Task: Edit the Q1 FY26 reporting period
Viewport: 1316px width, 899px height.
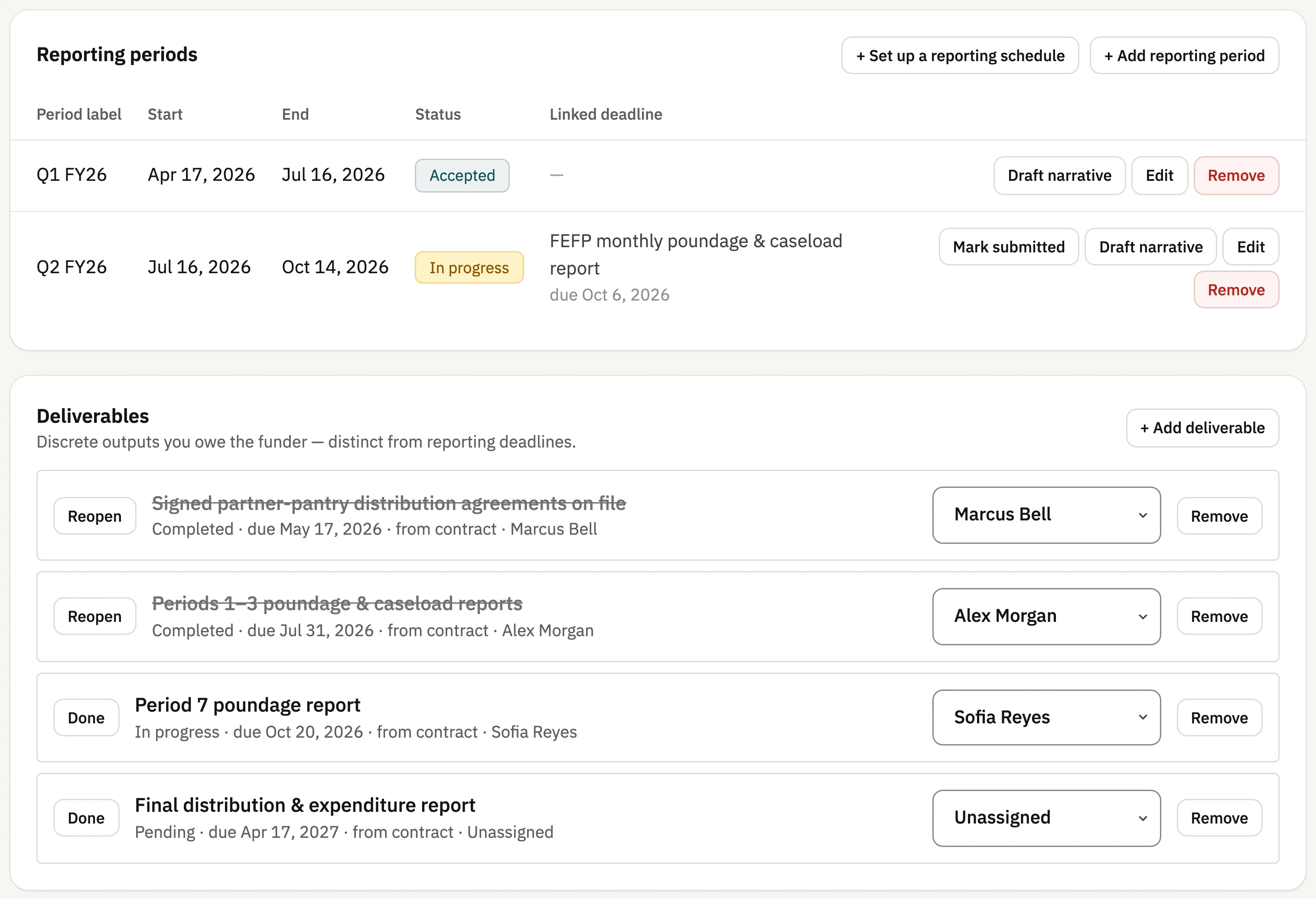Action: pyautogui.click(x=1159, y=176)
